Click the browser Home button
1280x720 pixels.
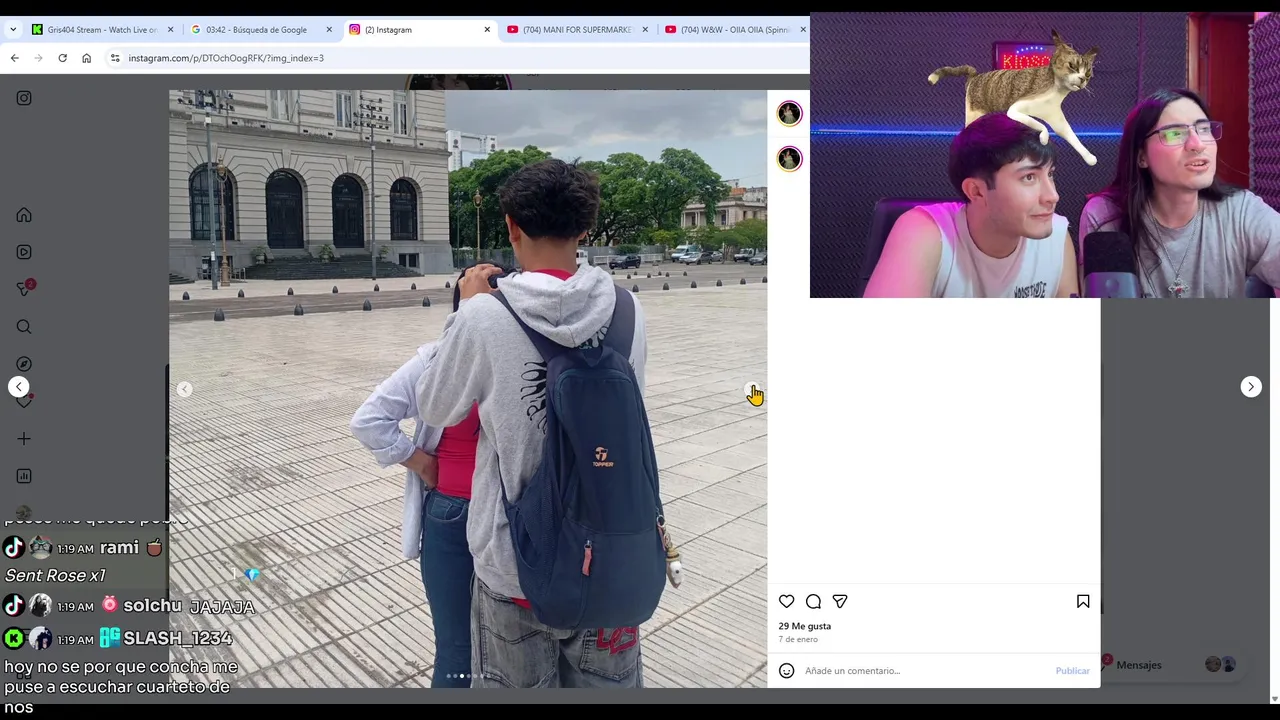pyautogui.click(x=86, y=58)
